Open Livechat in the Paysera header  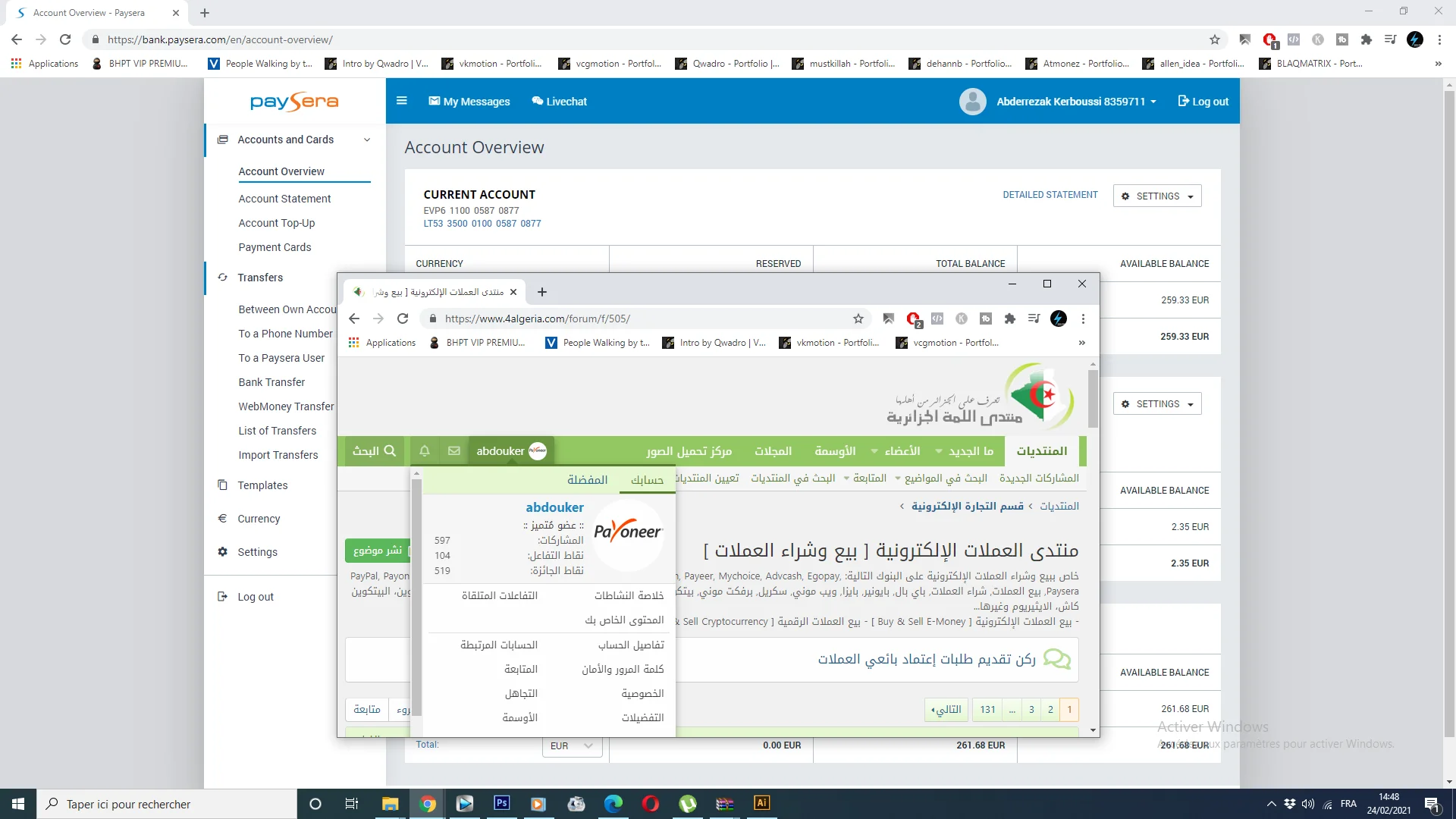tap(559, 102)
